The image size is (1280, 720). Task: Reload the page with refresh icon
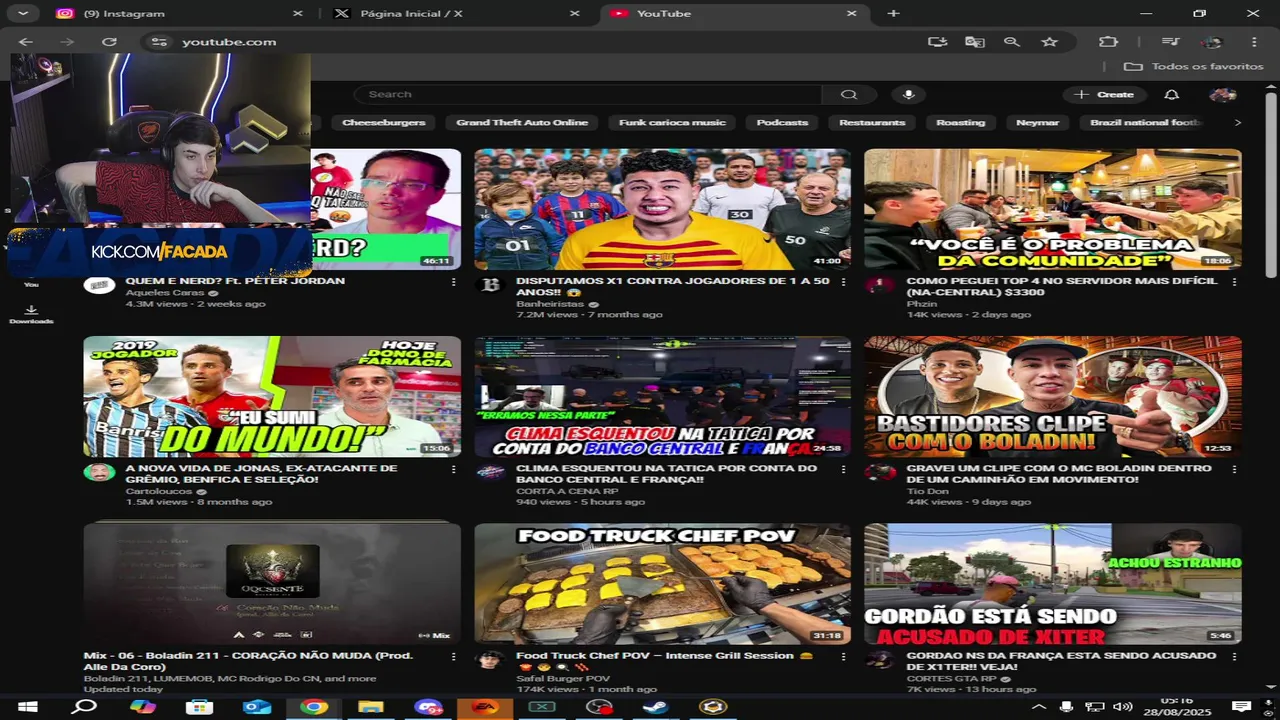pos(109,42)
